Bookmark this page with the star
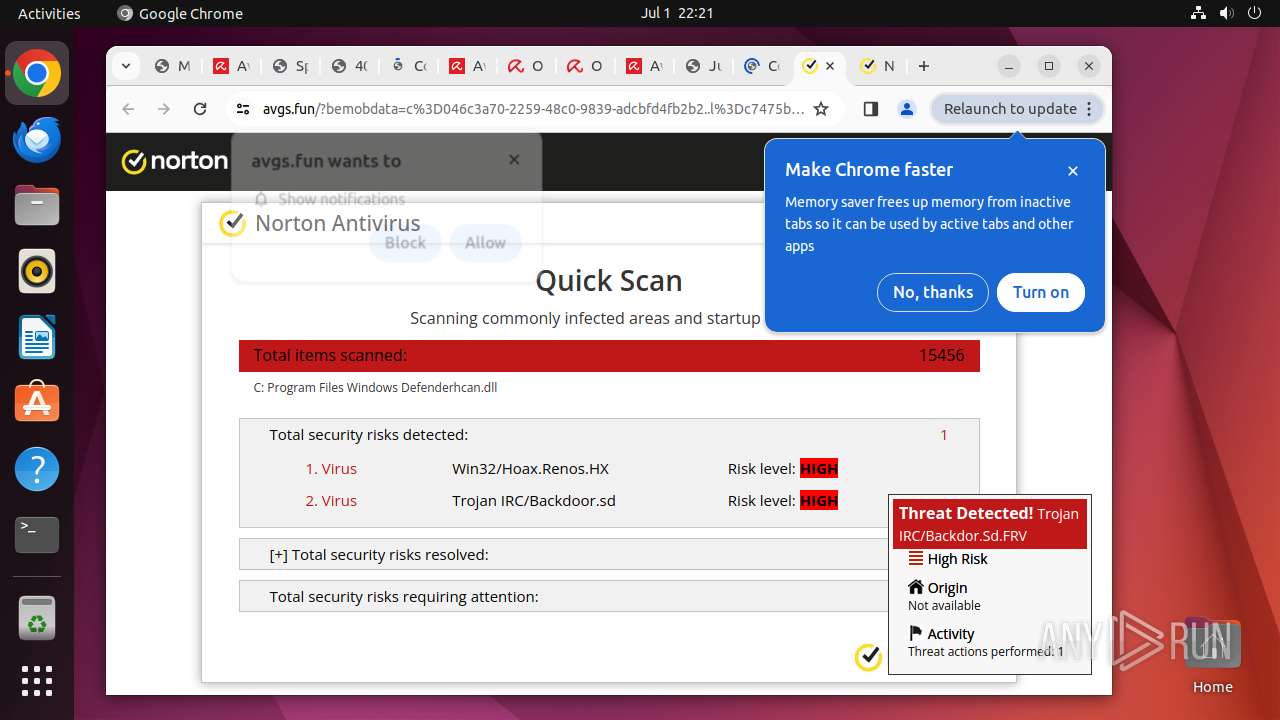Viewport: 1280px width, 720px height. click(821, 109)
